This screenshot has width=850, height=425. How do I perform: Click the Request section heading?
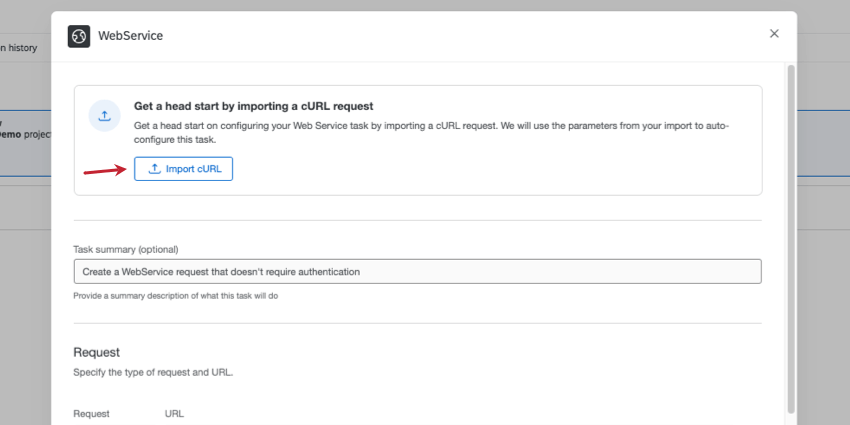(x=97, y=352)
